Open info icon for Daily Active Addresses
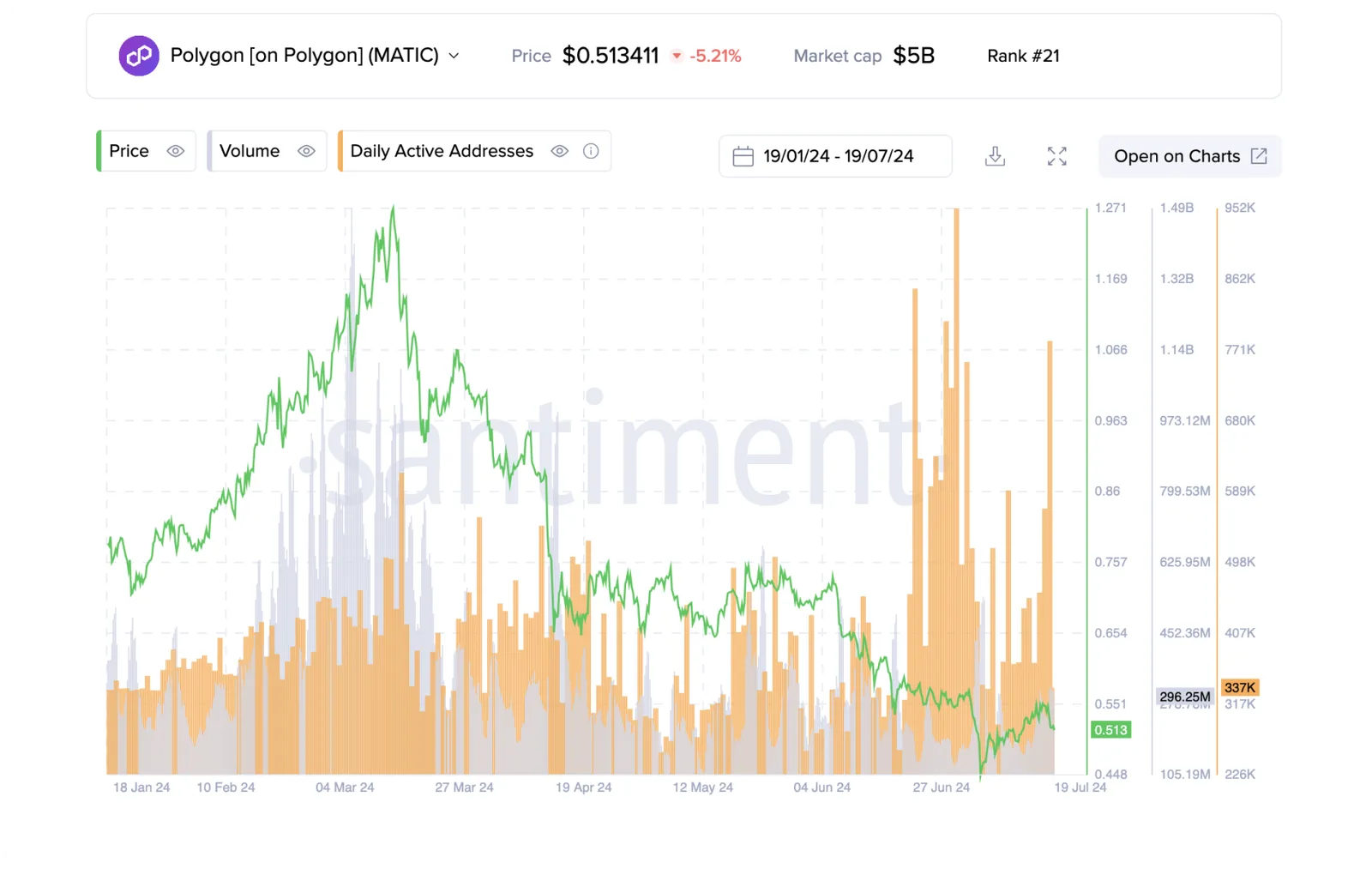The height and width of the screenshot is (875, 1372). tap(591, 151)
